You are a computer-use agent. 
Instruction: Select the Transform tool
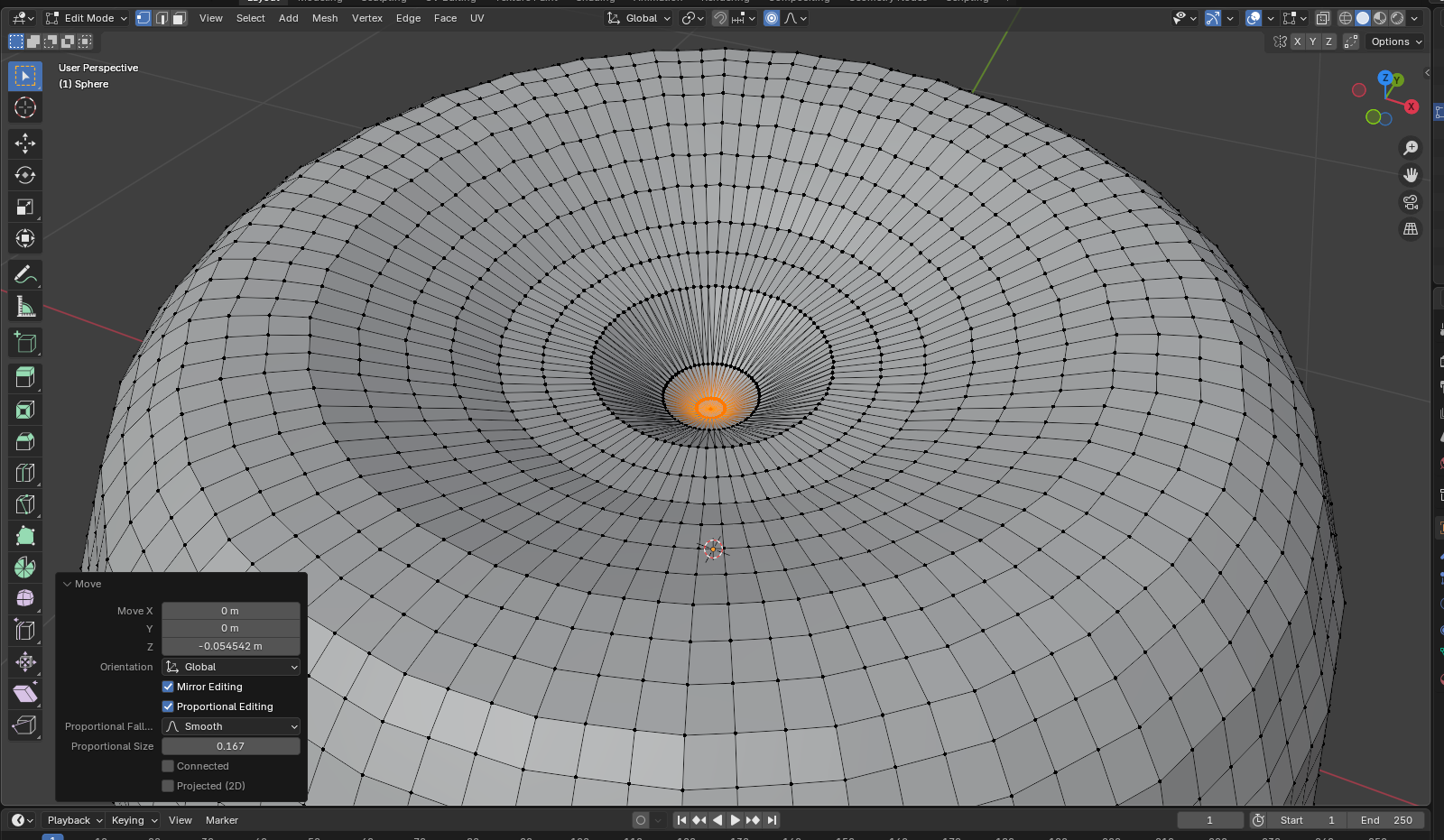pos(25,238)
